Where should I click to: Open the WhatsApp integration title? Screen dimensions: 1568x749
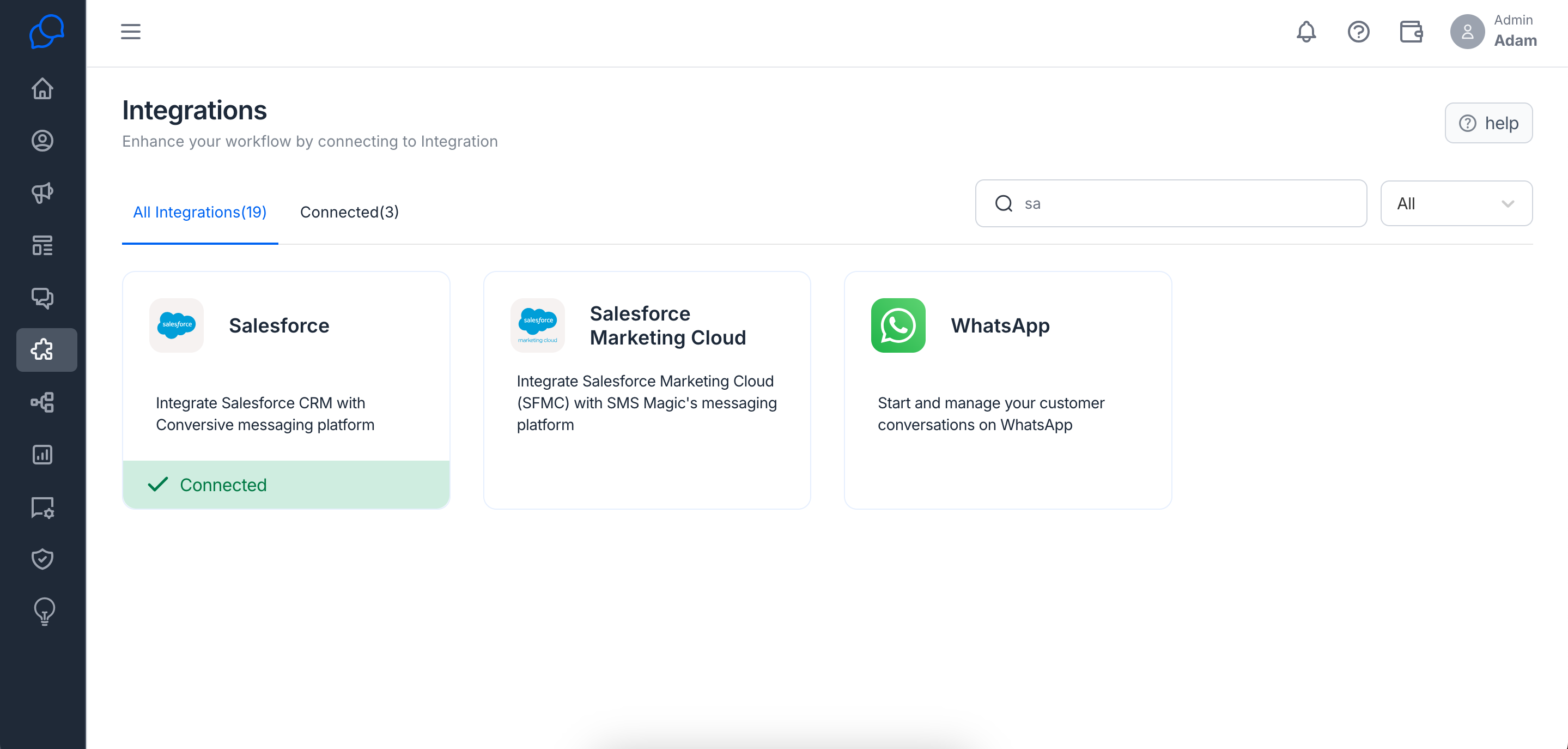click(x=1000, y=325)
